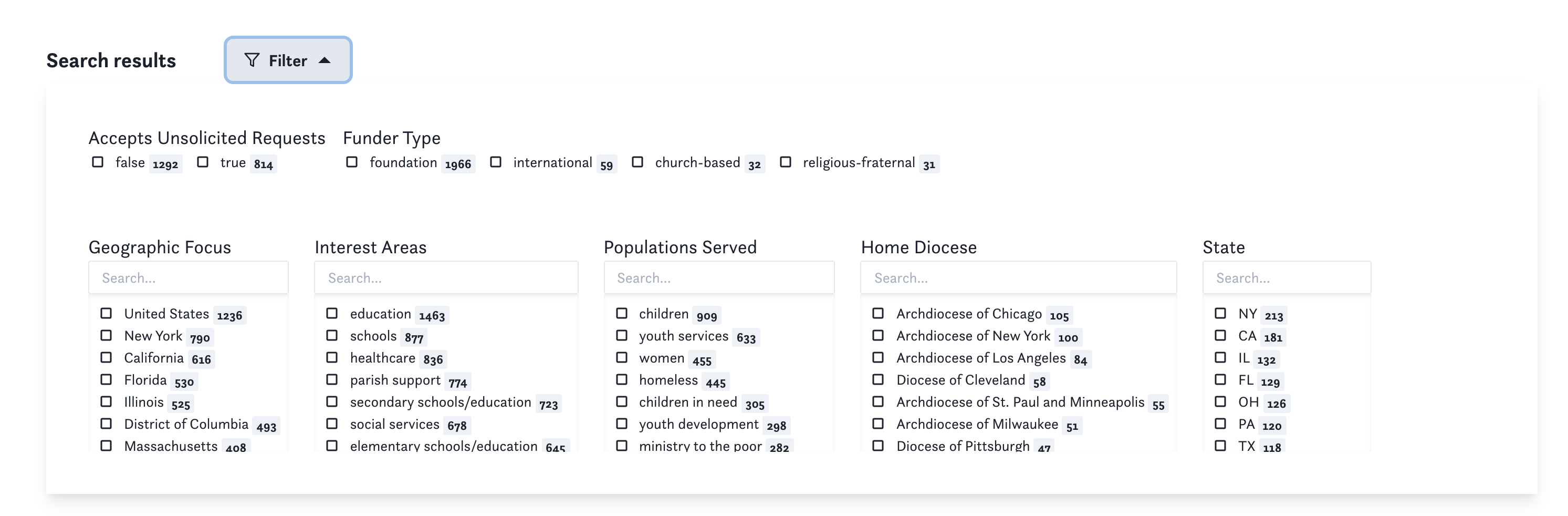The height and width of the screenshot is (516, 1568).
Task: Check the 'NY' state filter
Action: (1220, 313)
